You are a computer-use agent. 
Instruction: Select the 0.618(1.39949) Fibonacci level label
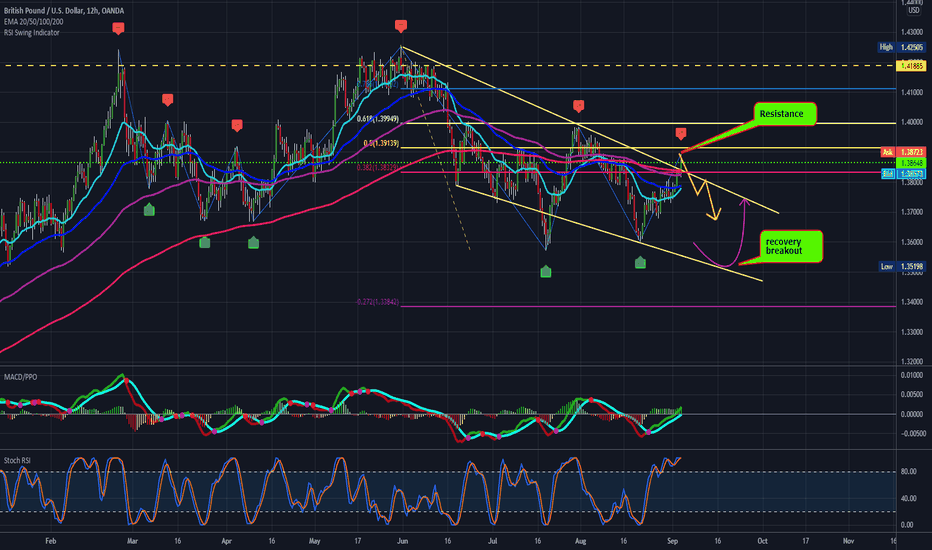coord(377,119)
